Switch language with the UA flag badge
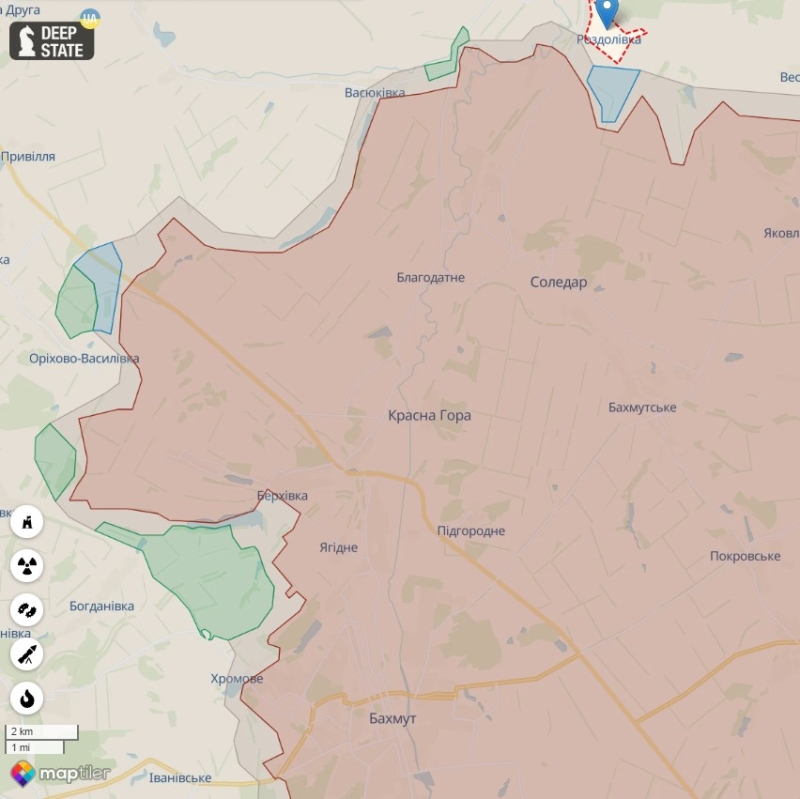This screenshot has height=799, width=800. click(90, 19)
